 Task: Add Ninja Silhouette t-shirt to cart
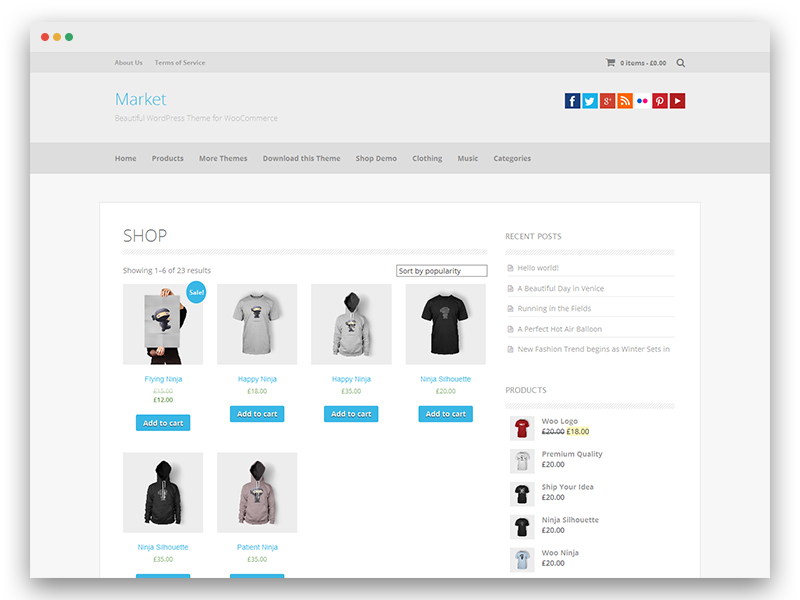point(445,414)
